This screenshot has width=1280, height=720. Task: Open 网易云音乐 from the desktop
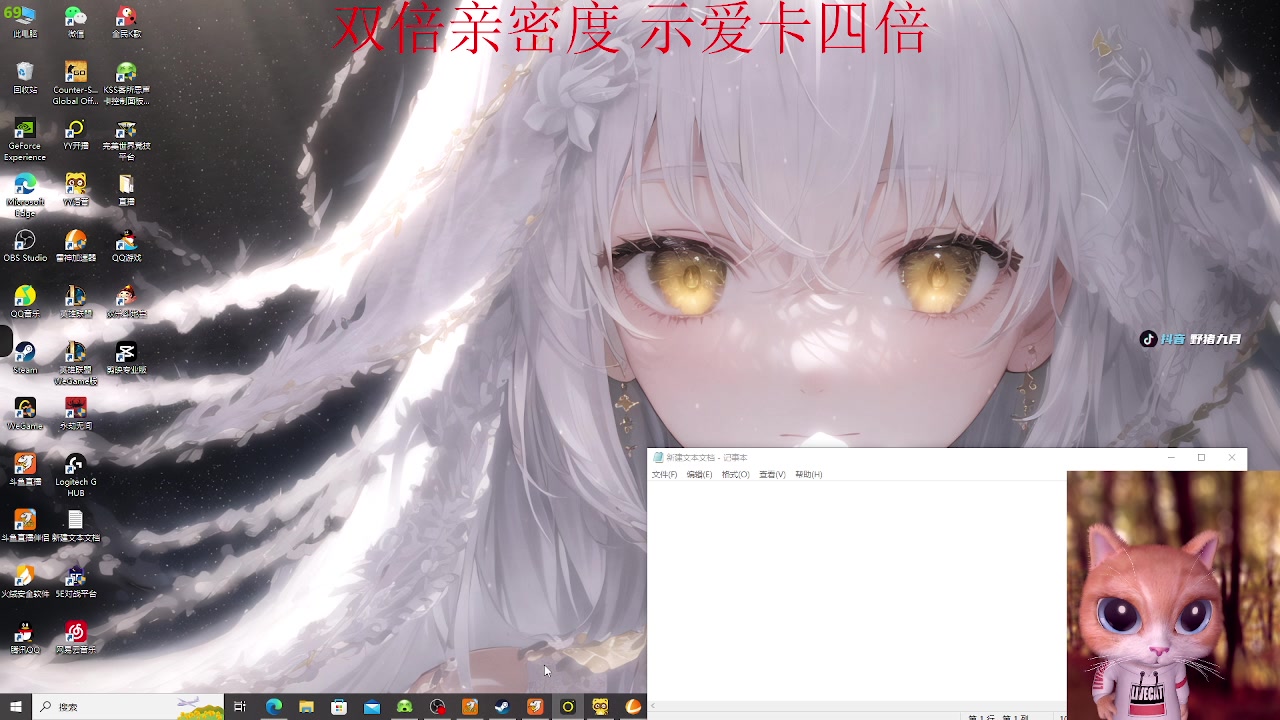click(75, 632)
